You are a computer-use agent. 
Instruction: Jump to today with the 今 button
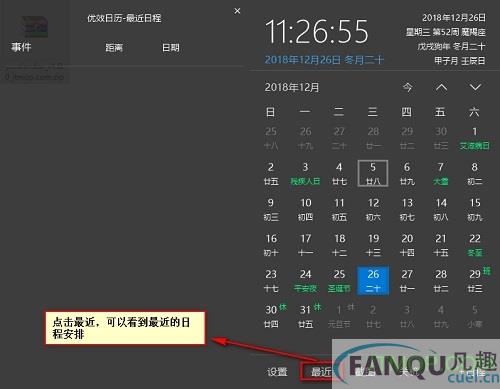(407, 88)
